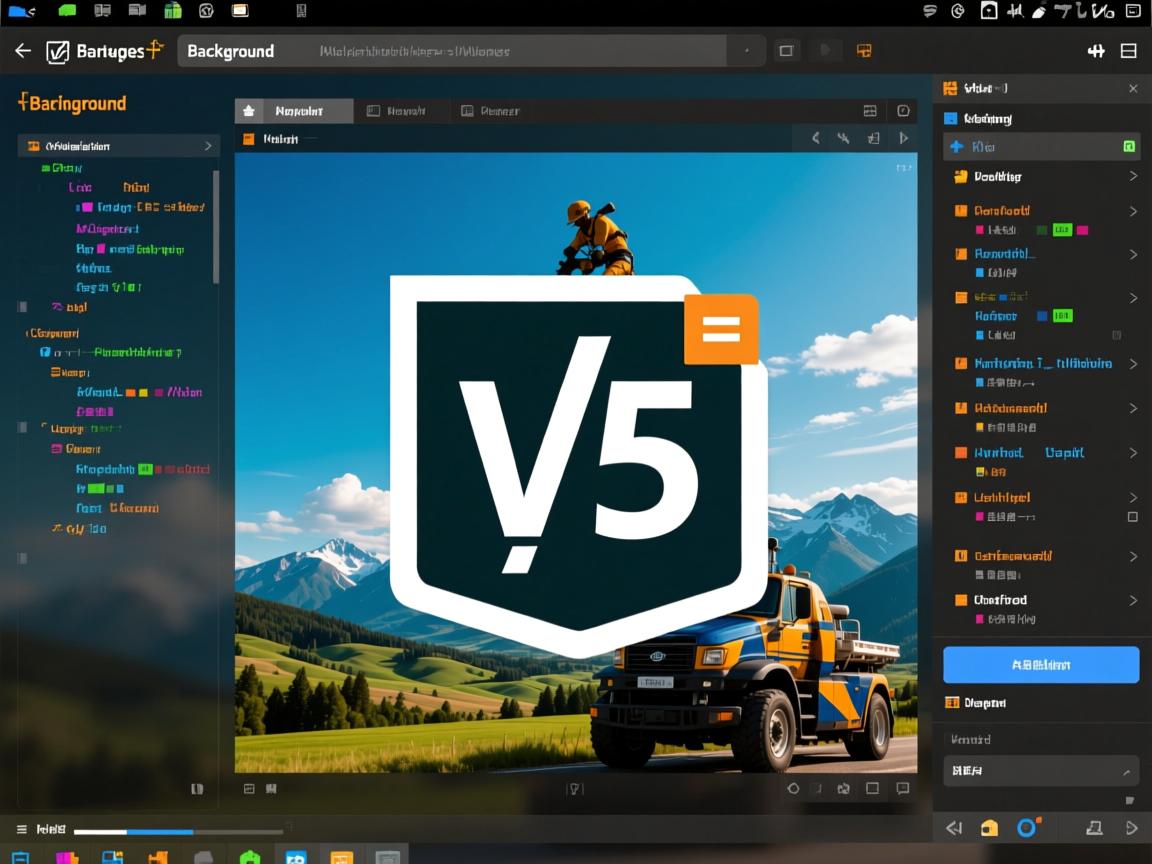The image size is (1152, 864).
Task: Click the left-pointing chevron above the canvas
Action: pos(816,139)
